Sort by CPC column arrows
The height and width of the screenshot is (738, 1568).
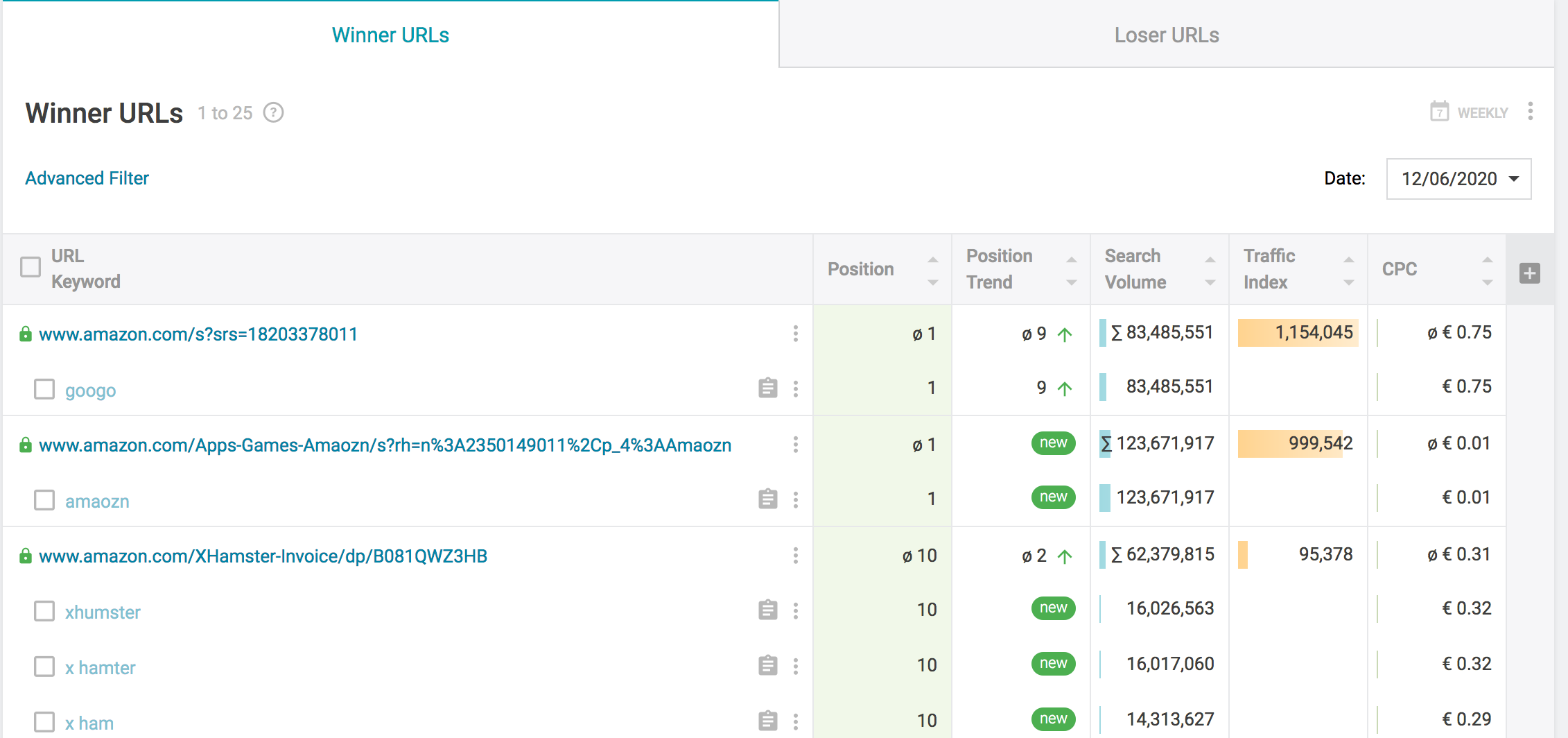coord(1488,271)
